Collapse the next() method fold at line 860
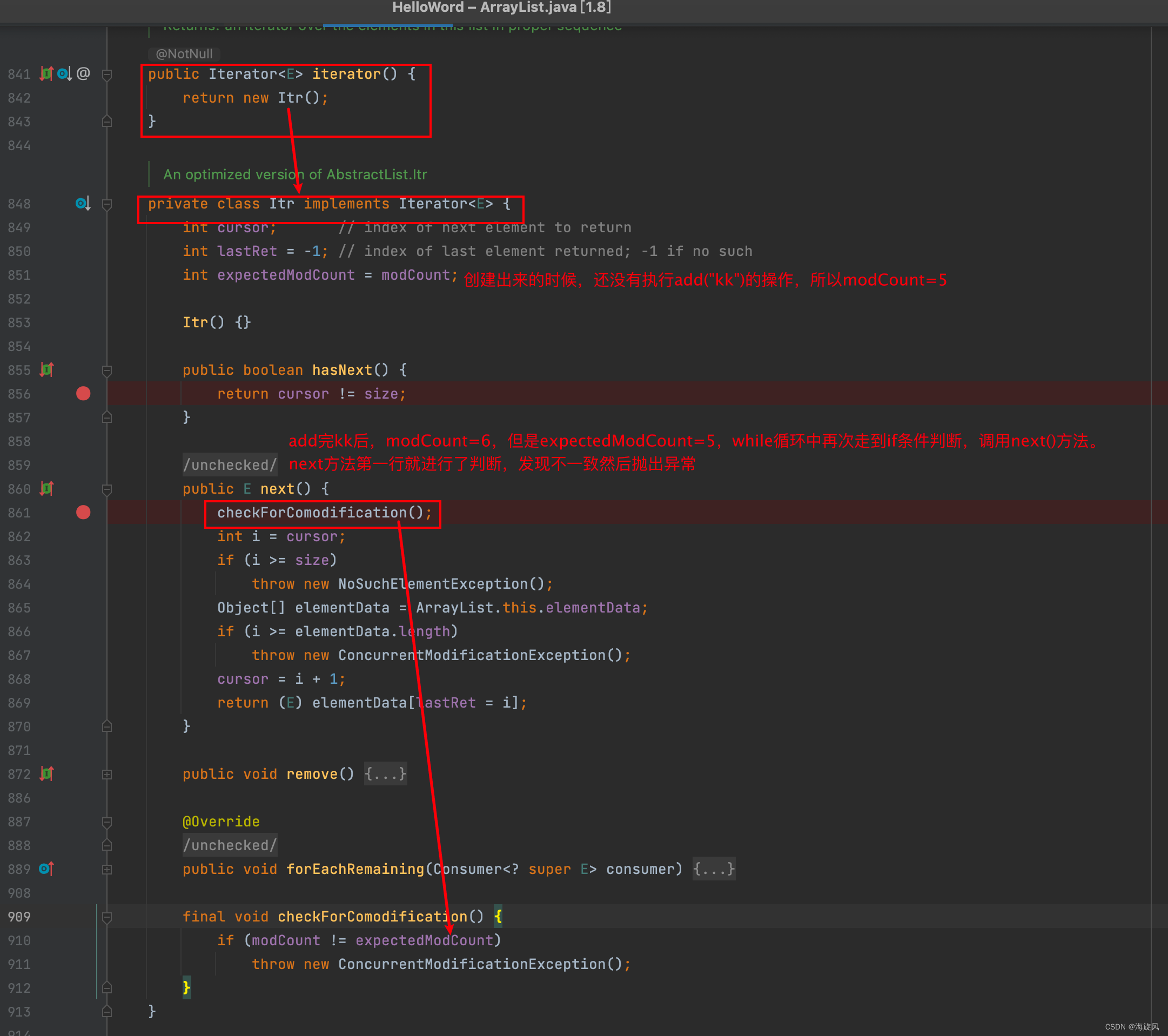 [107, 489]
